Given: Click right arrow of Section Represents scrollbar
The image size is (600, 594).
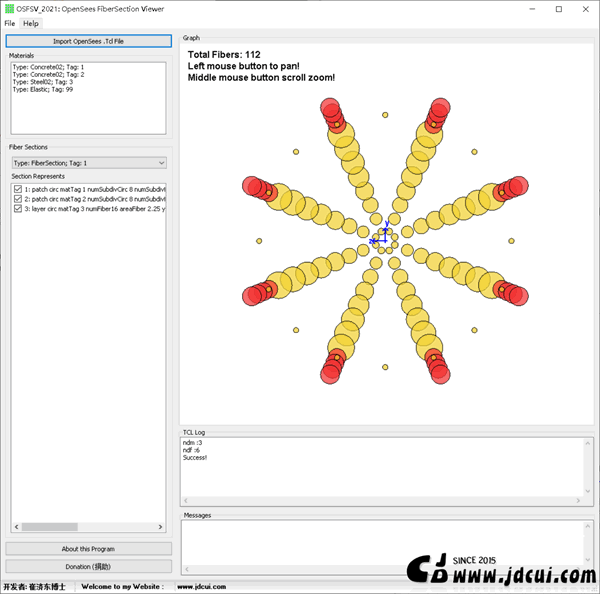Looking at the screenshot, I should 160,527.
